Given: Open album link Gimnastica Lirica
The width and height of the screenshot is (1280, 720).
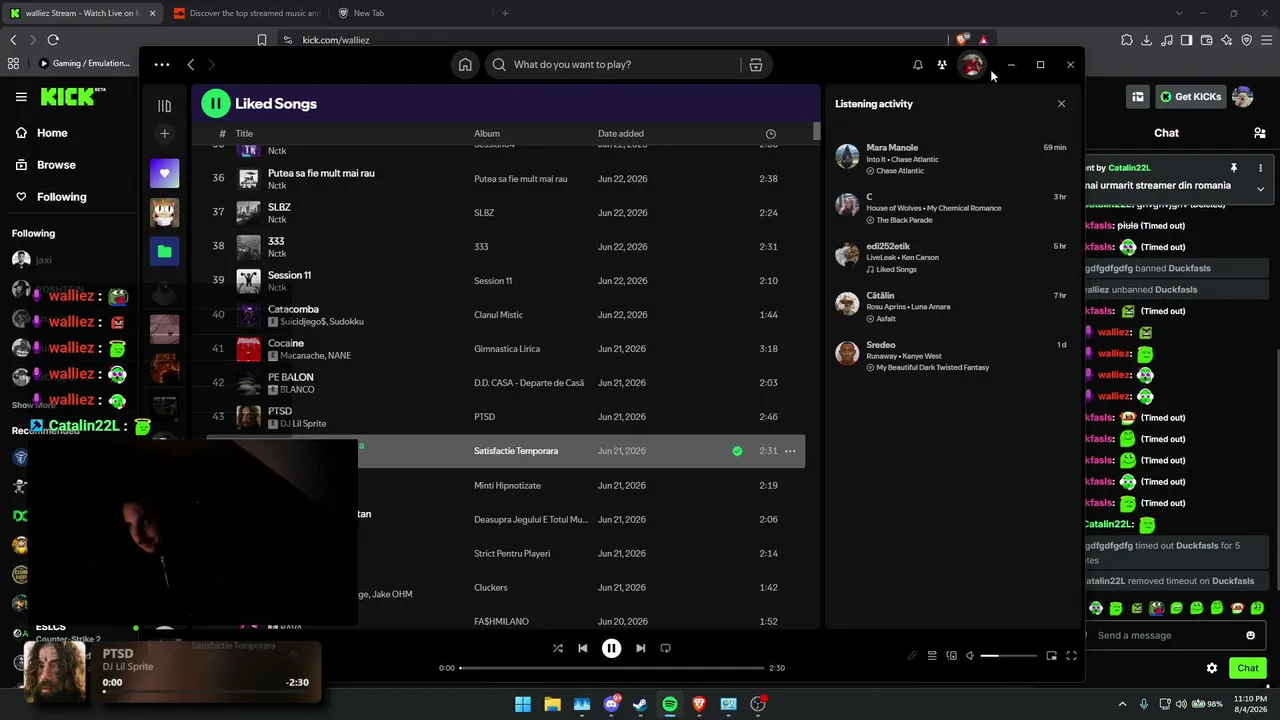Looking at the screenshot, I should [507, 349].
